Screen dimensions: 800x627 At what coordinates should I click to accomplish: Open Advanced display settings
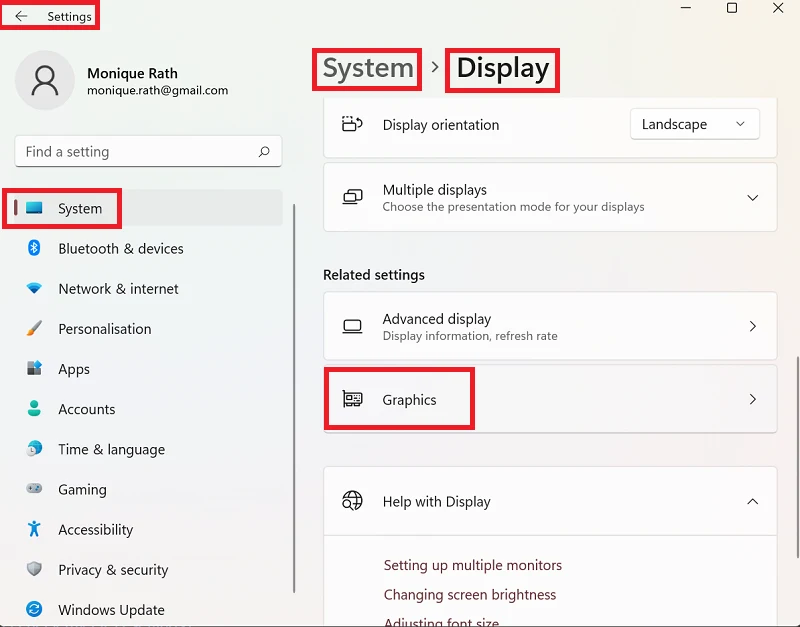(549, 326)
